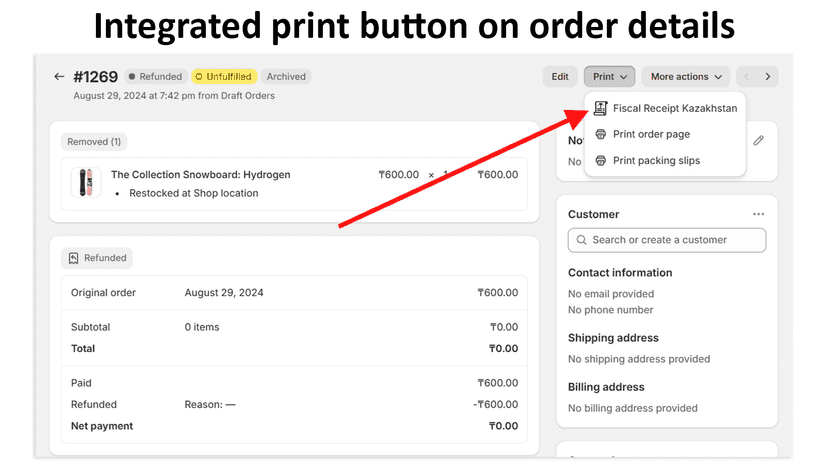
Task: Select Fiscal Receipt Kazakhstan menu entry
Action: point(665,108)
